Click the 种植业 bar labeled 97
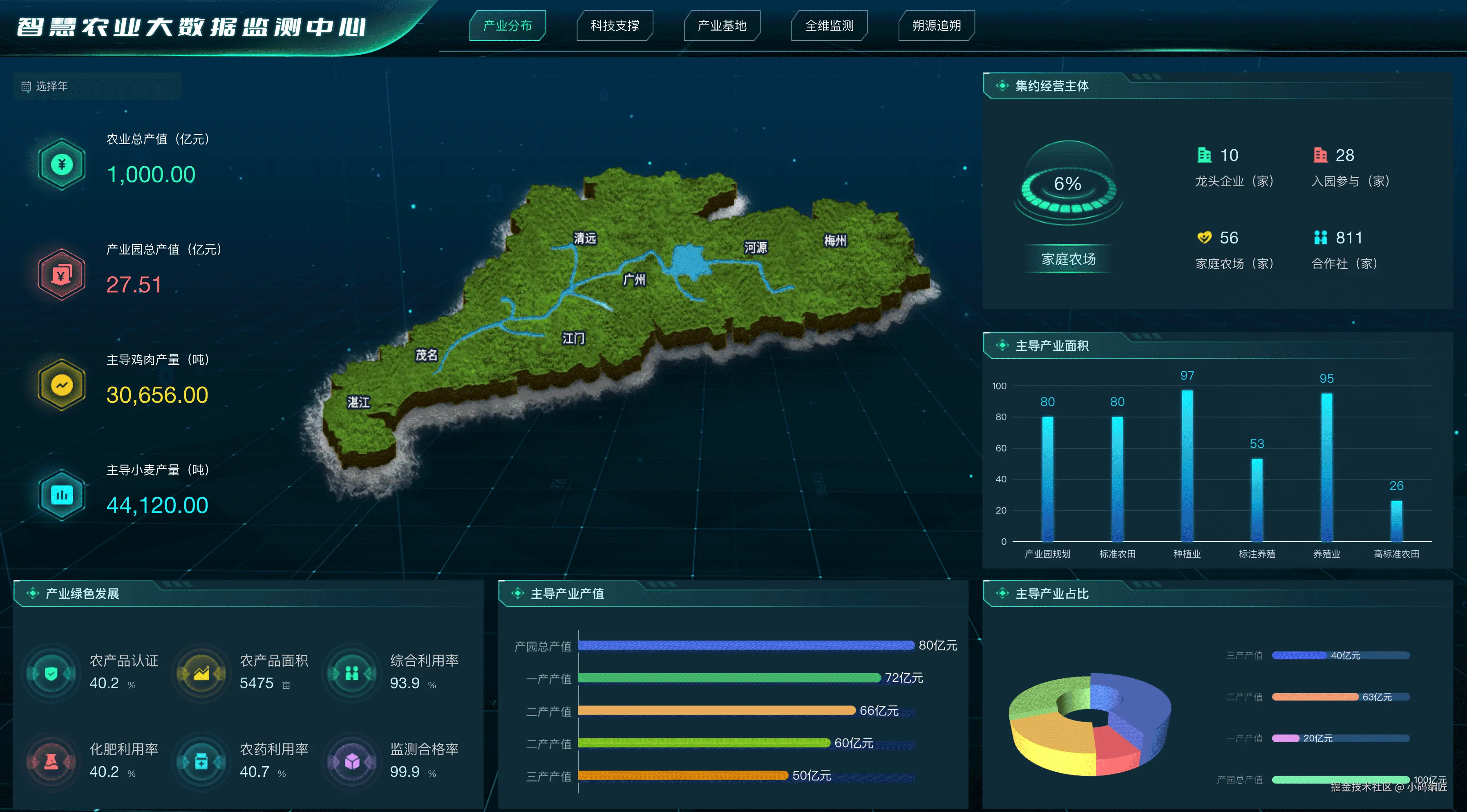This screenshot has height=812, width=1467. (1187, 465)
